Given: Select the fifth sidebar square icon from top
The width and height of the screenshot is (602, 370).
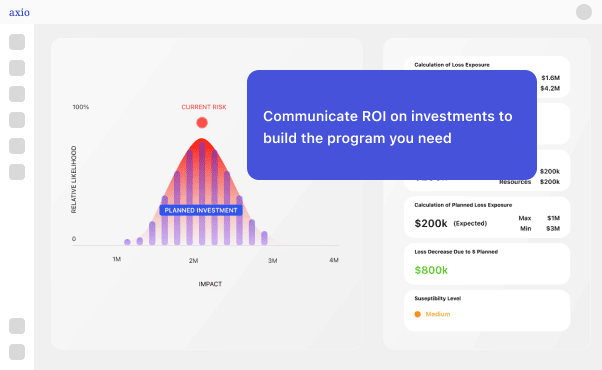Looking at the screenshot, I should [17, 146].
